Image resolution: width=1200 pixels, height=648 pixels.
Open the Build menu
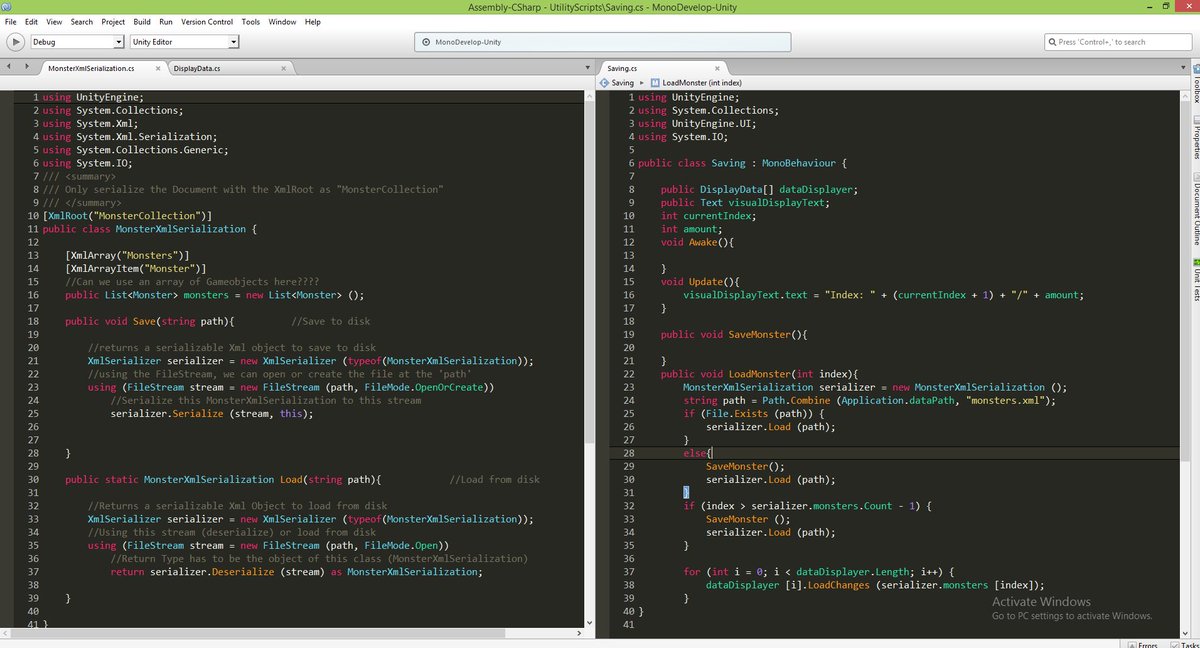click(142, 21)
